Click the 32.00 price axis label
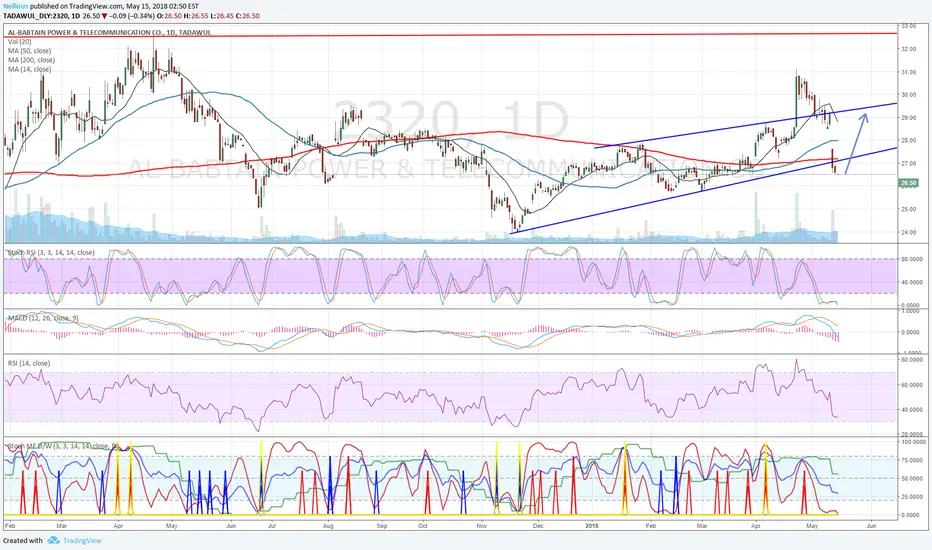The width and height of the screenshot is (932, 550). point(909,49)
